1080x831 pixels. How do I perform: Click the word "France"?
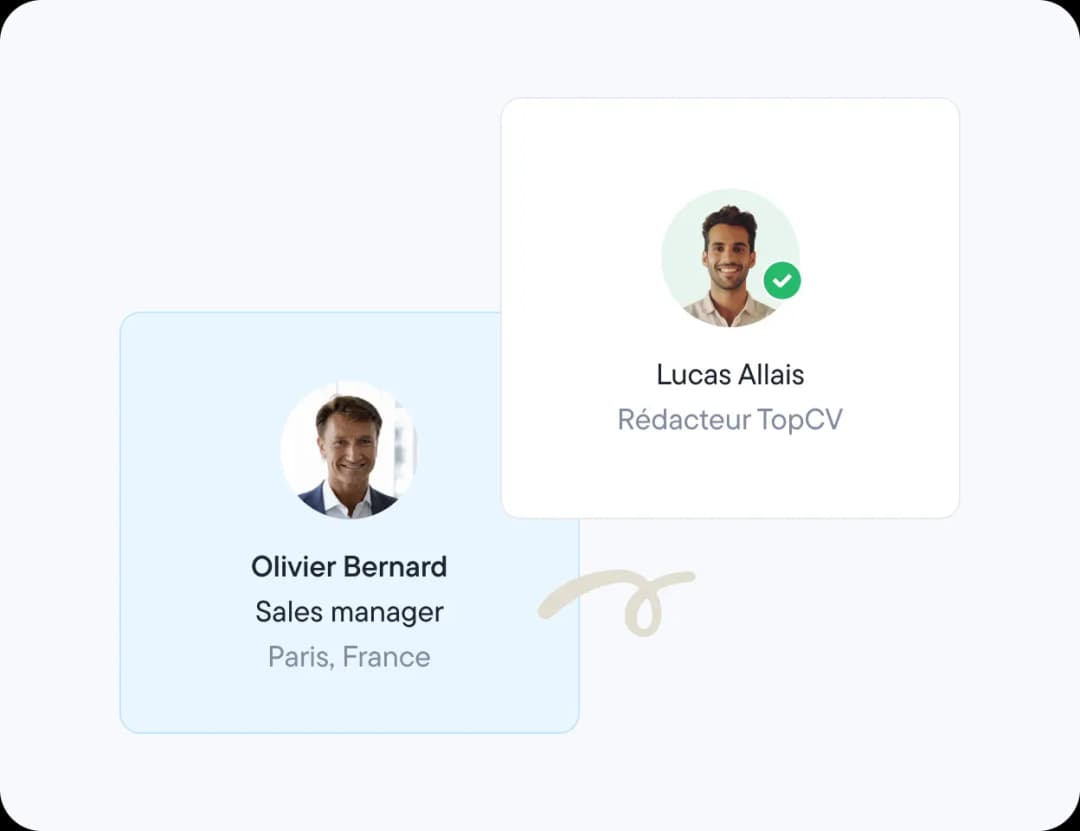(386, 657)
